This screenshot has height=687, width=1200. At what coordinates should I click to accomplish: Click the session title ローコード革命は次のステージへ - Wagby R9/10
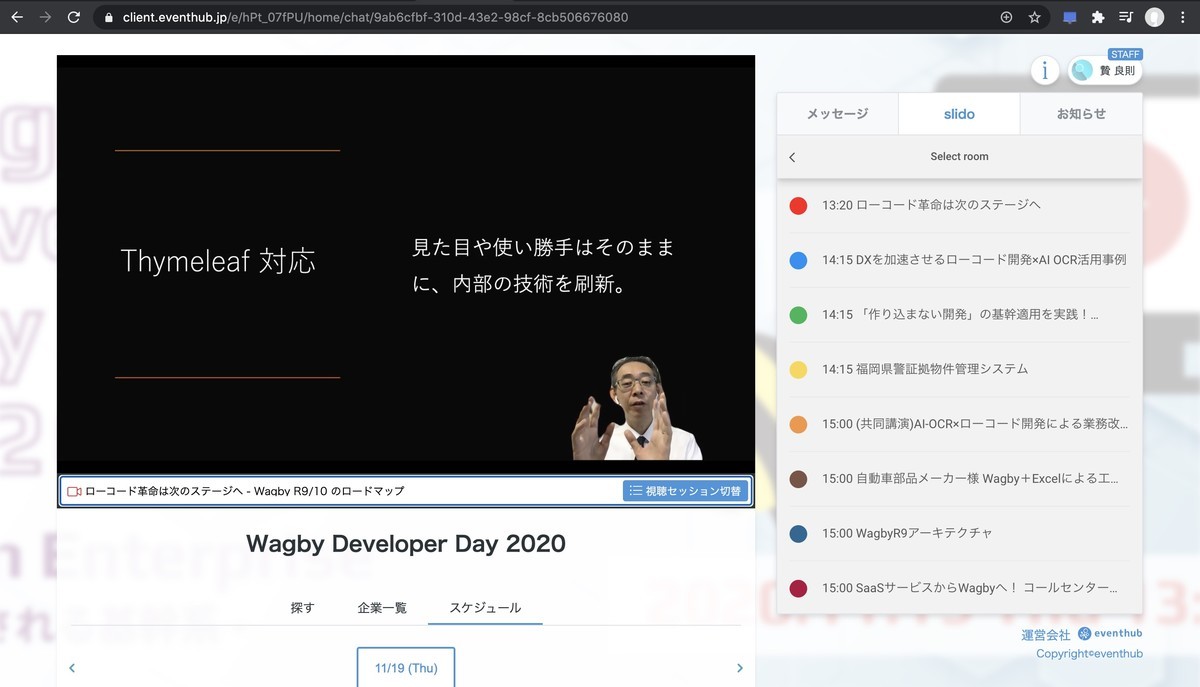245,491
